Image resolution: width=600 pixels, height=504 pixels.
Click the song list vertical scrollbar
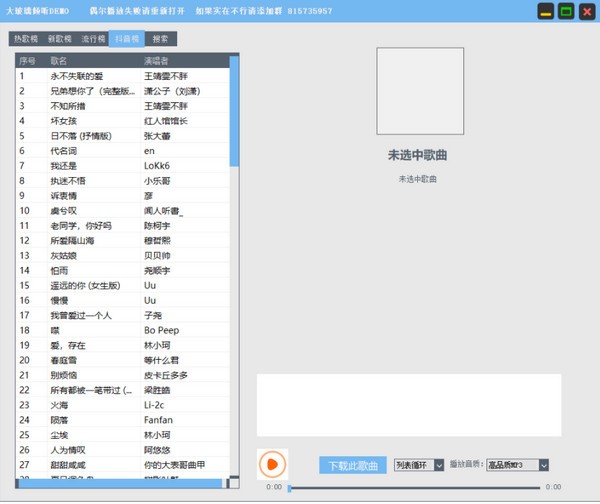pos(235,110)
